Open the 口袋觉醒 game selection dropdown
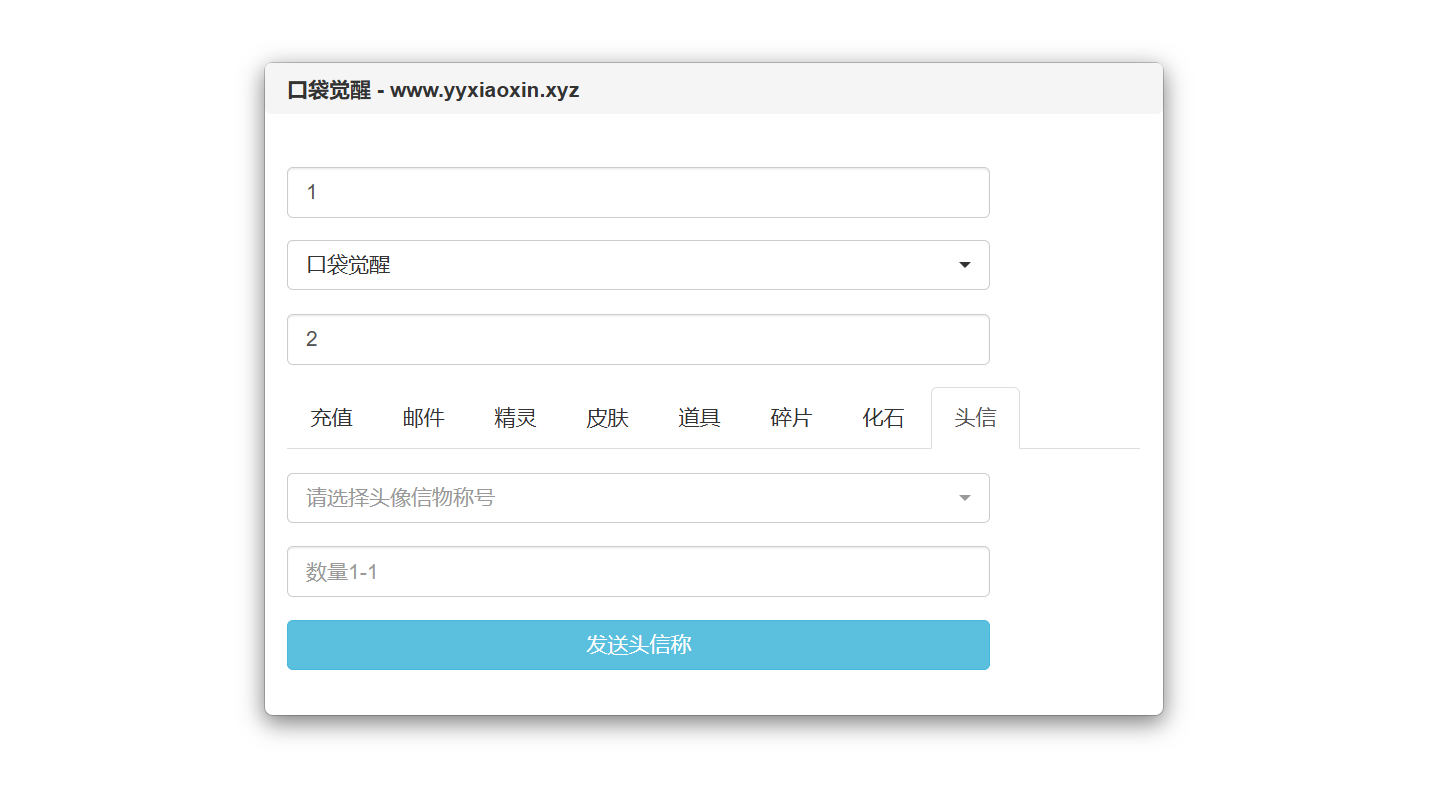The width and height of the screenshot is (1437, 807). coord(638,265)
